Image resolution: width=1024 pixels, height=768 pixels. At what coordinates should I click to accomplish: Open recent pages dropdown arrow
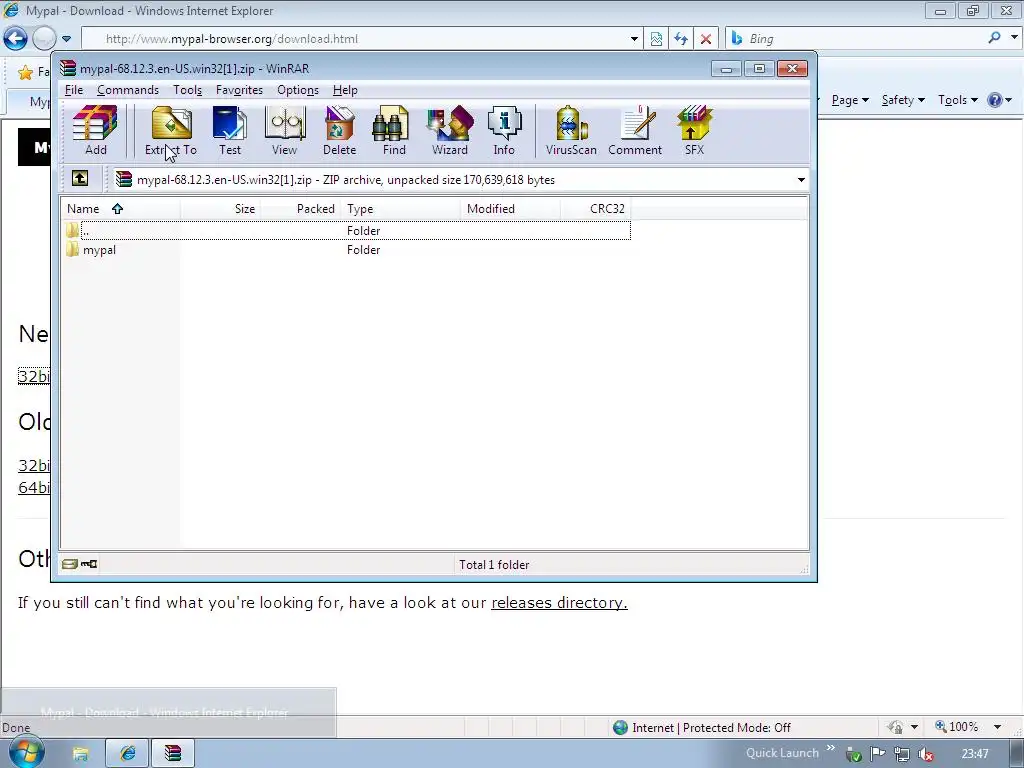pyautogui.click(x=66, y=39)
